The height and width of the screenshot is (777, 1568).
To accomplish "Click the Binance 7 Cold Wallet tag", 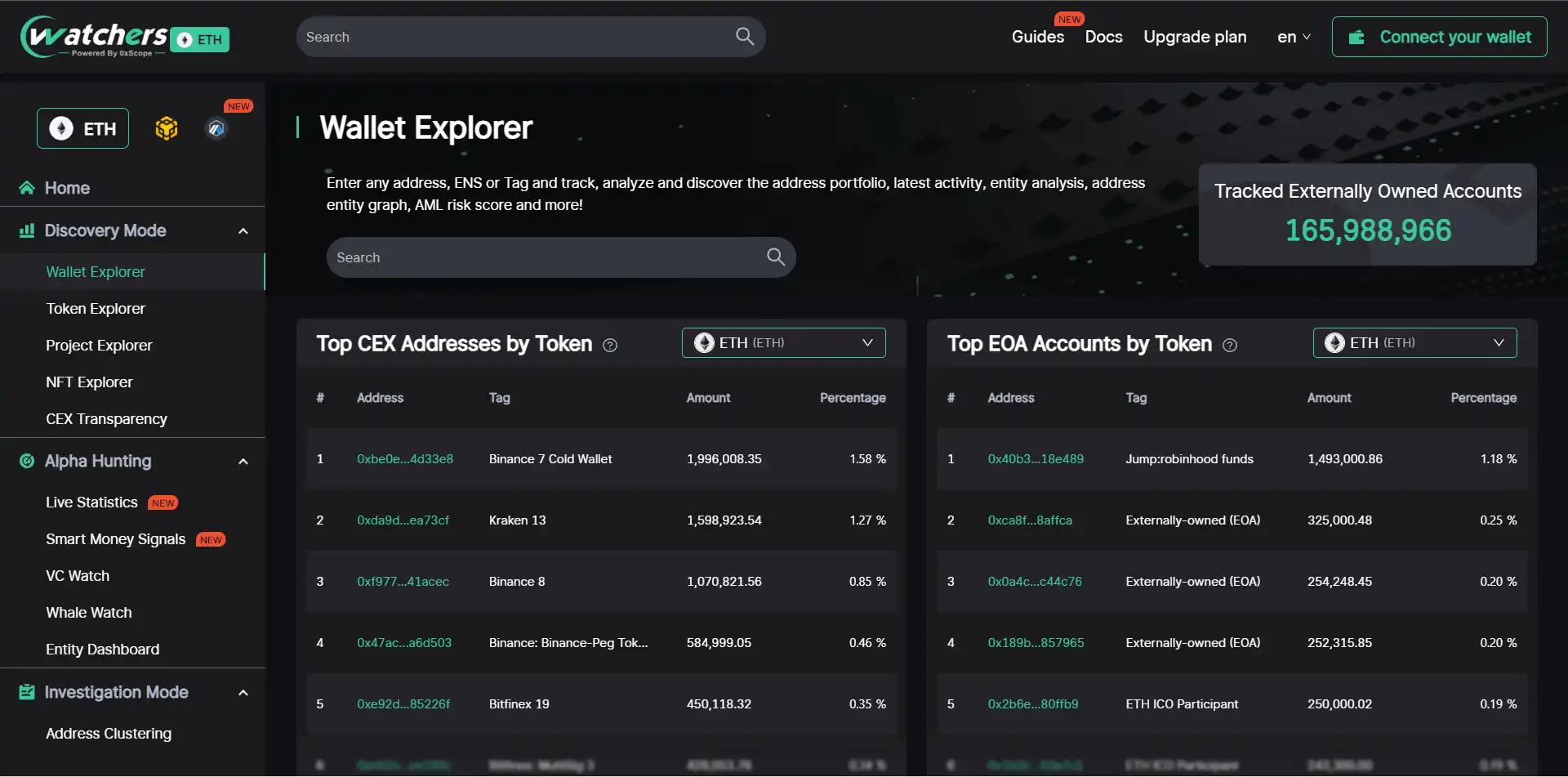I will pos(550,459).
